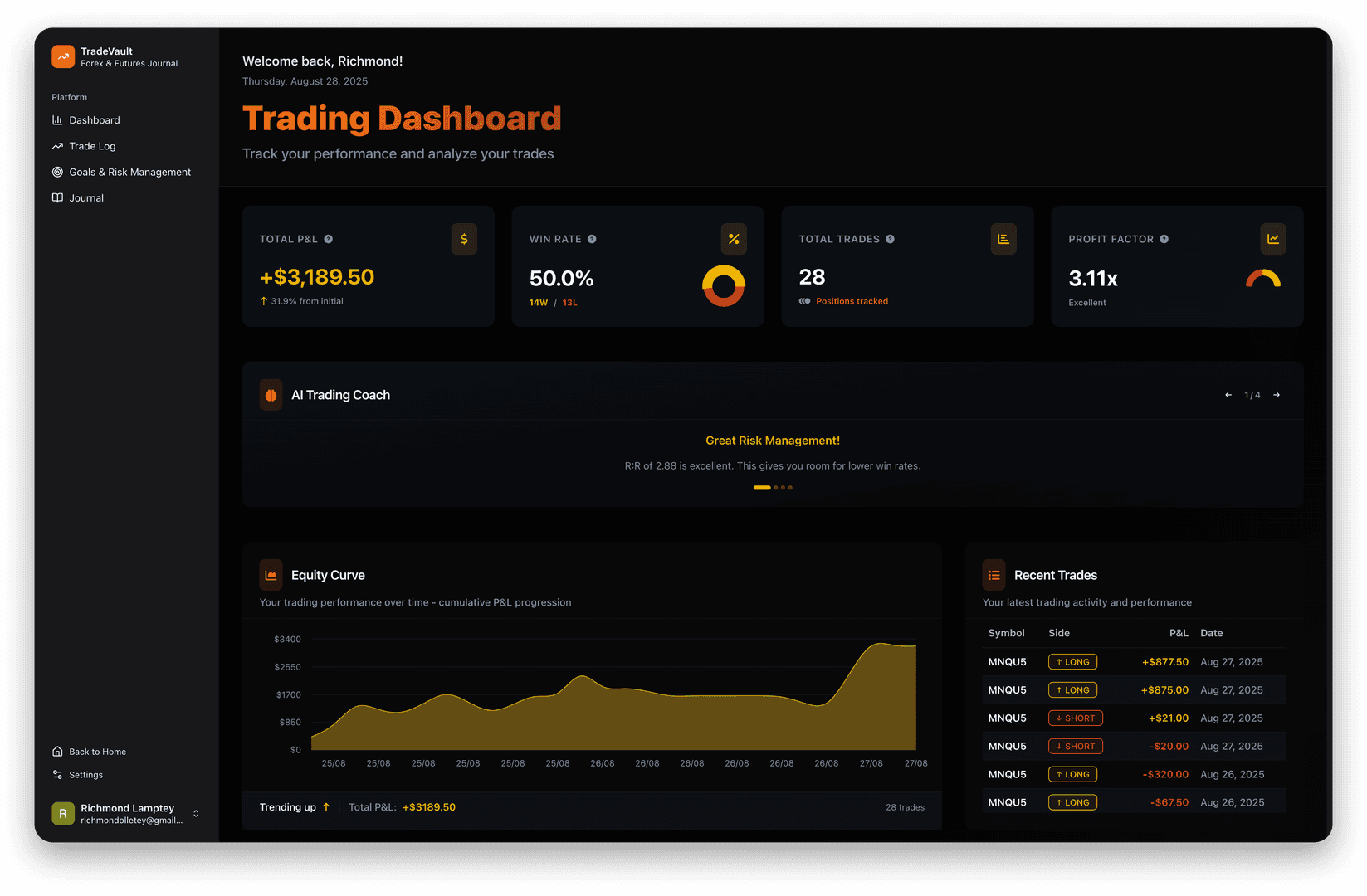1367x896 pixels.
Task: Click the percent icon on Win Rate card
Action: coord(734,239)
